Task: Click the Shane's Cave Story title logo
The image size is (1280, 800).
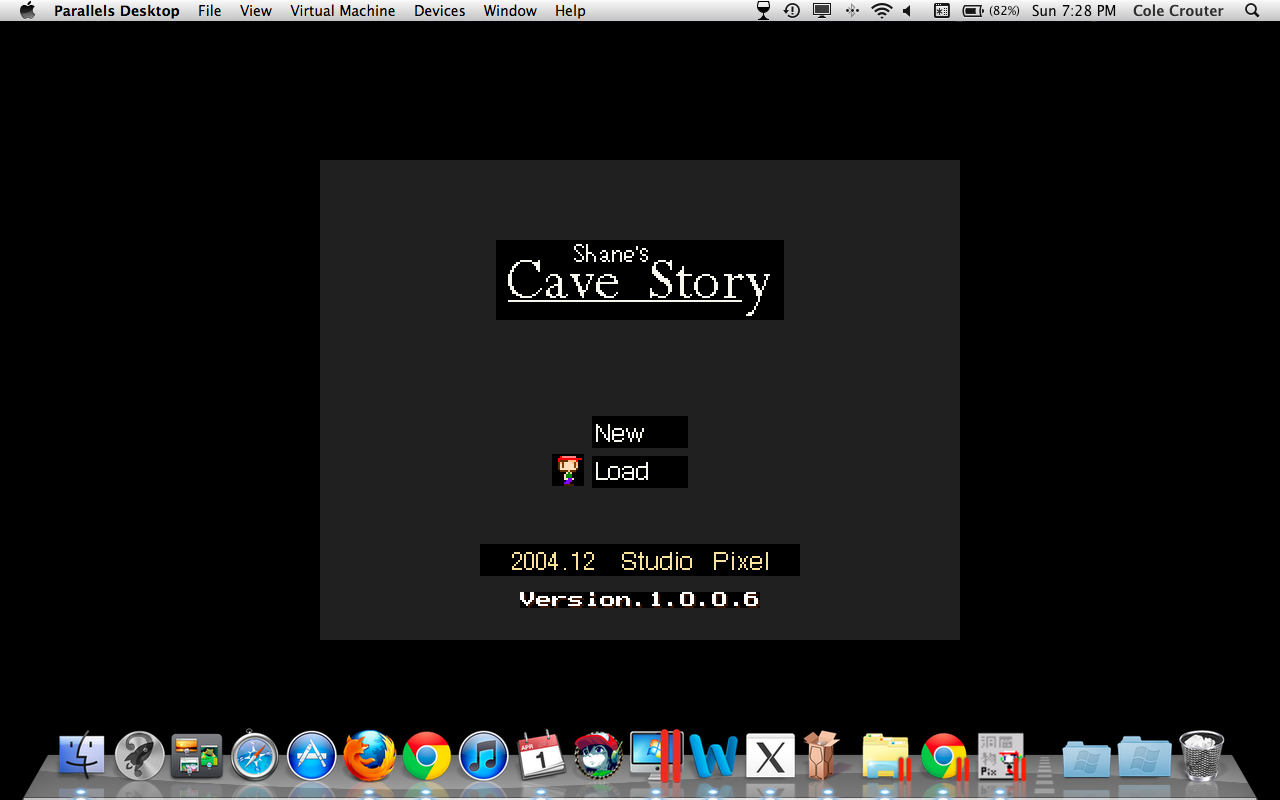Action: (x=640, y=280)
